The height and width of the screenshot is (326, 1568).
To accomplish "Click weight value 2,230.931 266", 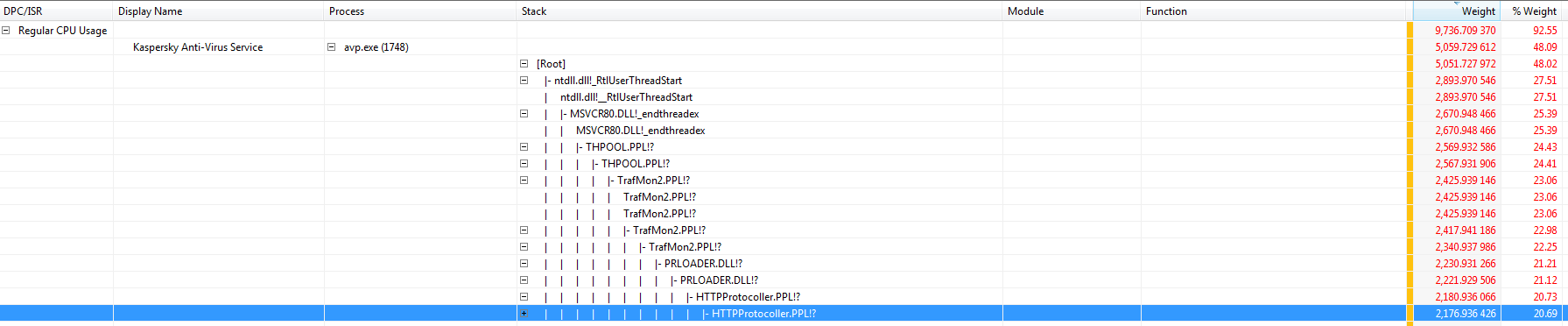I will click(x=1465, y=264).
